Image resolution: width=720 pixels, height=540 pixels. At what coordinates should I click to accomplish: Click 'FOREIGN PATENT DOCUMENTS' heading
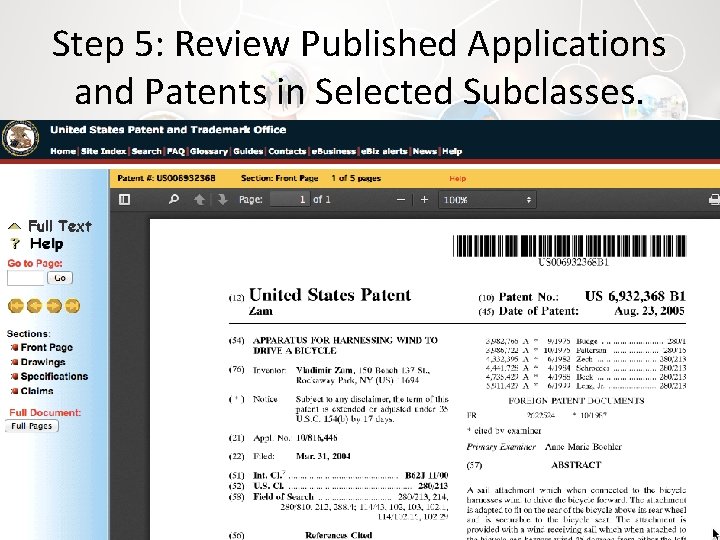click(x=576, y=401)
